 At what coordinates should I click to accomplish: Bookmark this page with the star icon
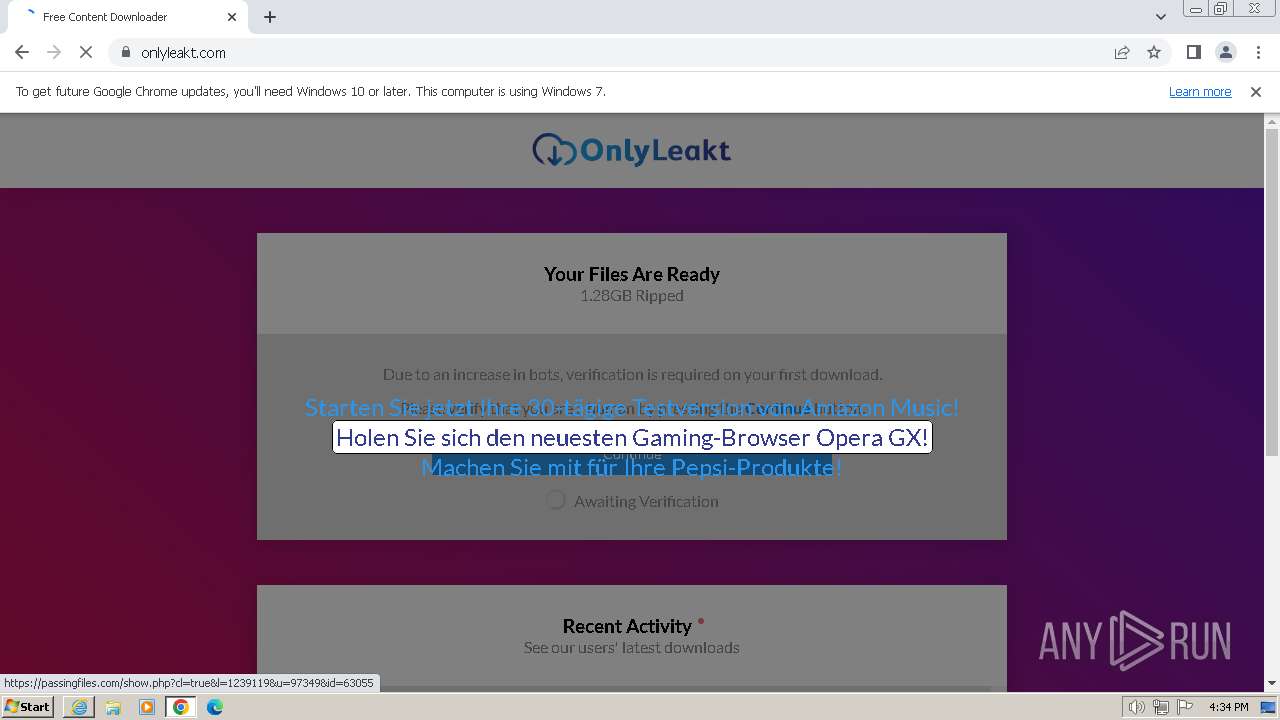coord(1154,52)
